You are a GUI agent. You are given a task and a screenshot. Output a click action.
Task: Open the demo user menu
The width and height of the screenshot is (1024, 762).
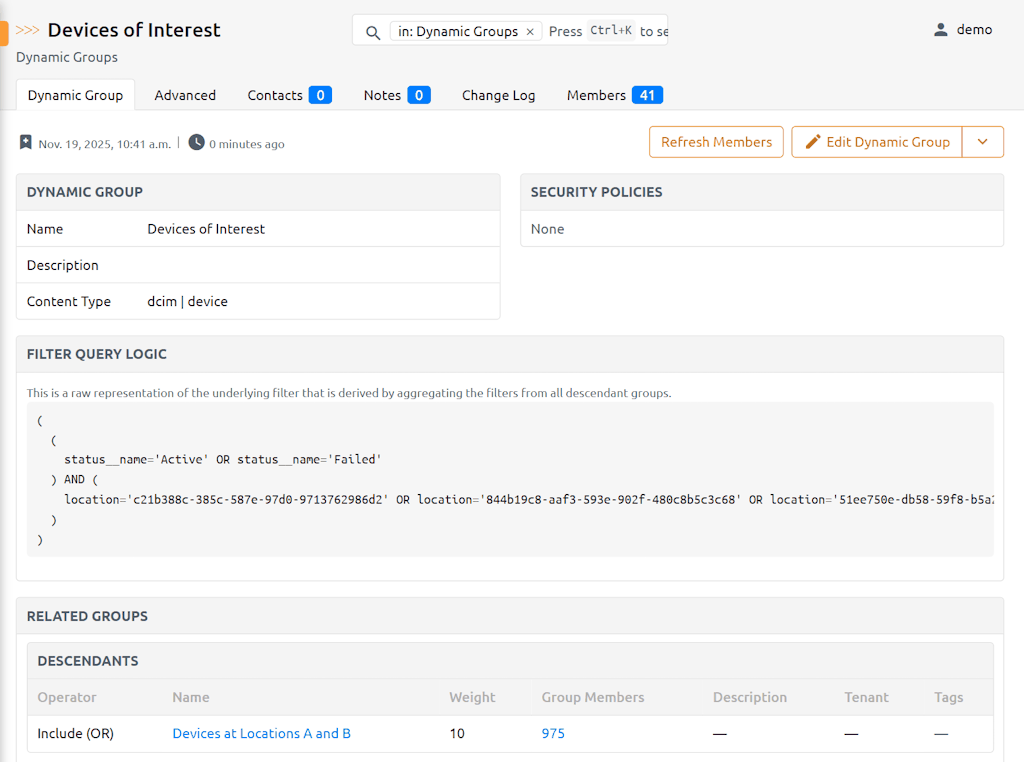pyautogui.click(x=973, y=30)
